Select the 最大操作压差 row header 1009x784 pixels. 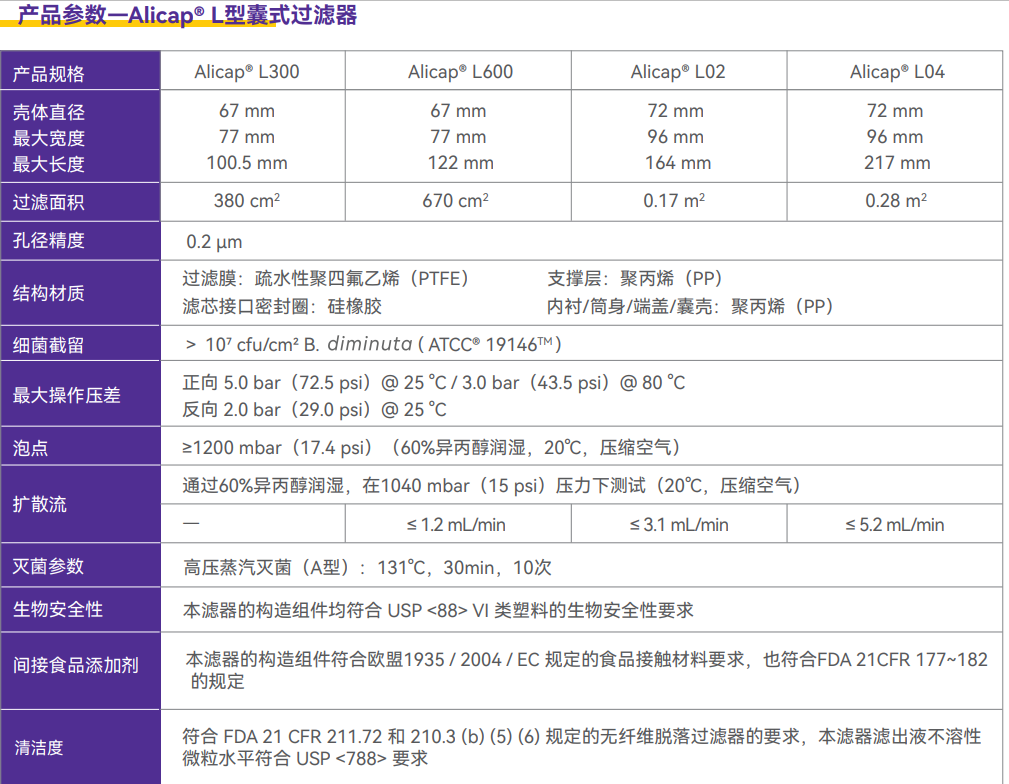pyautogui.click(x=67, y=396)
